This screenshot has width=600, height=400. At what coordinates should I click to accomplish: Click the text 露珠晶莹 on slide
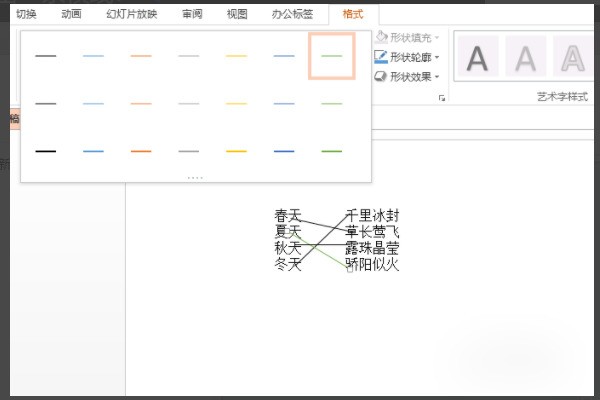click(372, 248)
